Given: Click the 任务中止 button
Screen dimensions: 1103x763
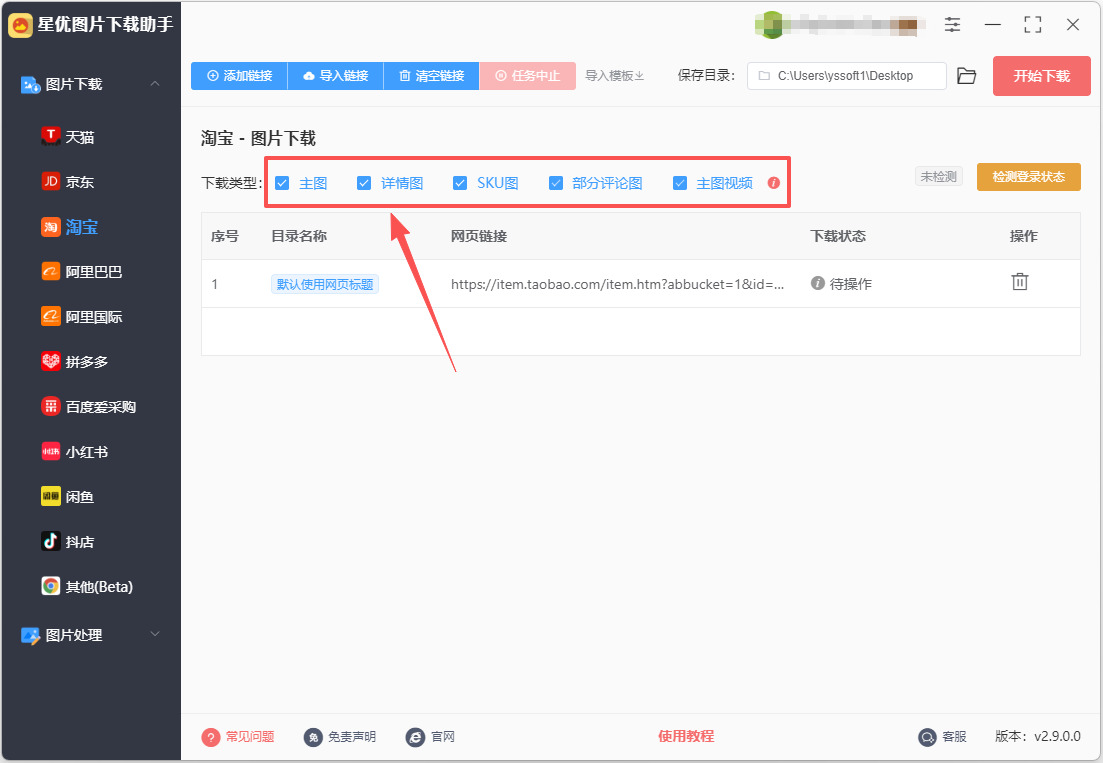Looking at the screenshot, I should [528, 76].
